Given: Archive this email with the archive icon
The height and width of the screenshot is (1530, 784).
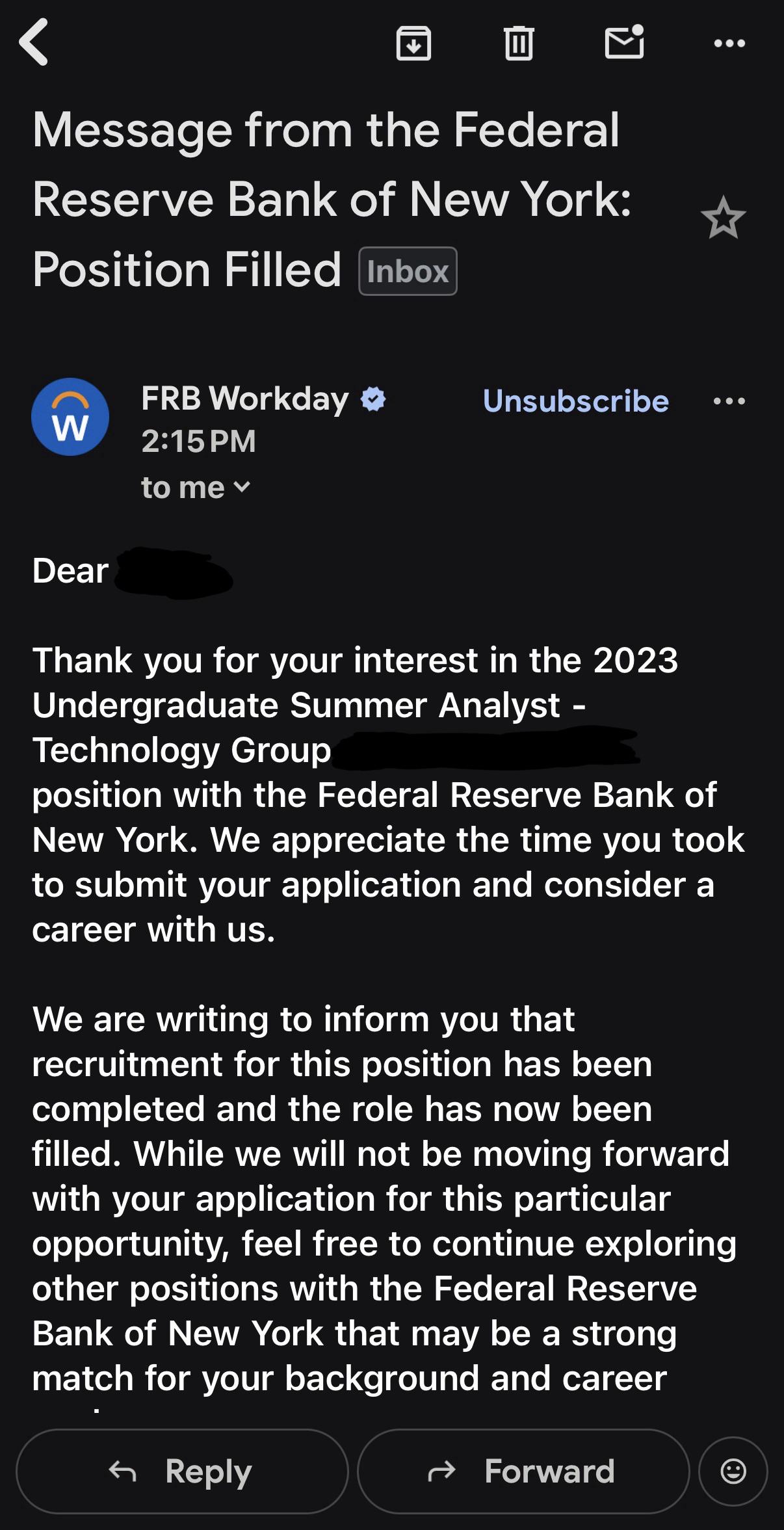Looking at the screenshot, I should tap(413, 44).
